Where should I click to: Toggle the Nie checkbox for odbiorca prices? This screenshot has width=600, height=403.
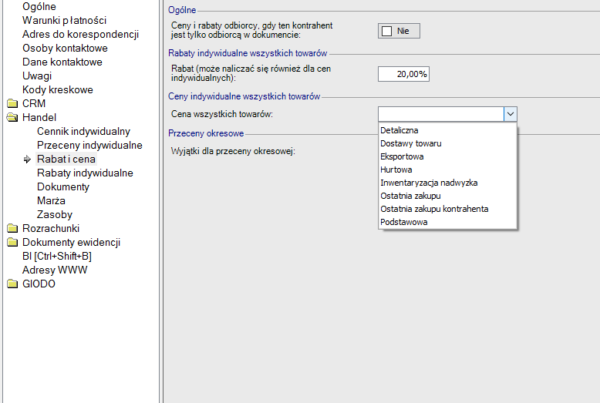tap(387, 31)
